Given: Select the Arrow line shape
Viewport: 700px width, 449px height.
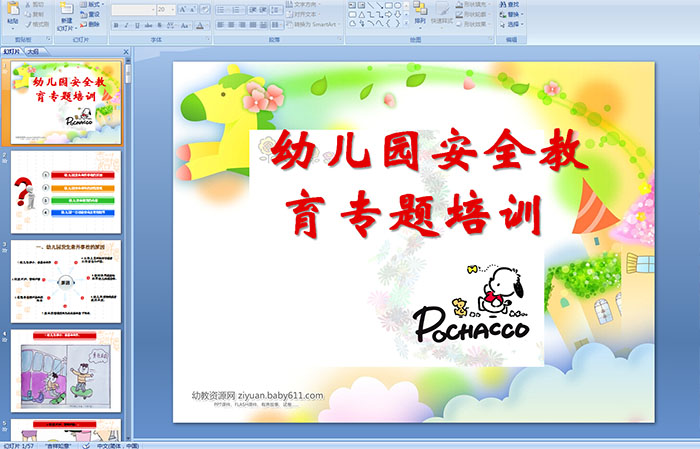Looking at the screenshot, I should [379, 5].
